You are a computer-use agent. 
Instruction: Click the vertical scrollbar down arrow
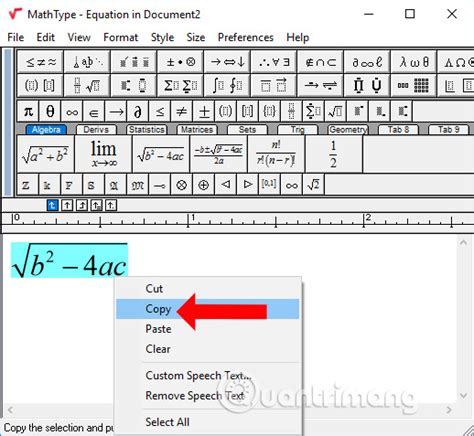[463, 395]
